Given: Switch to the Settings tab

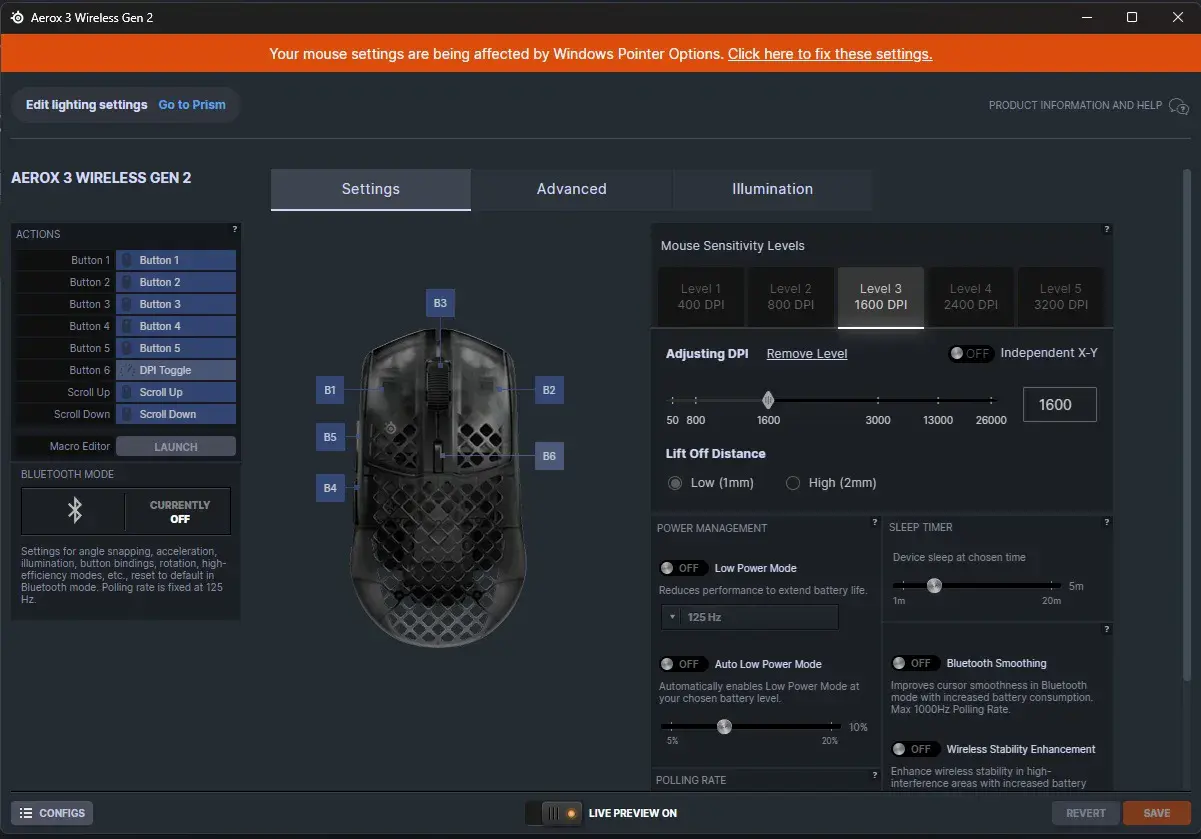Looking at the screenshot, I should tap(371, 189).
